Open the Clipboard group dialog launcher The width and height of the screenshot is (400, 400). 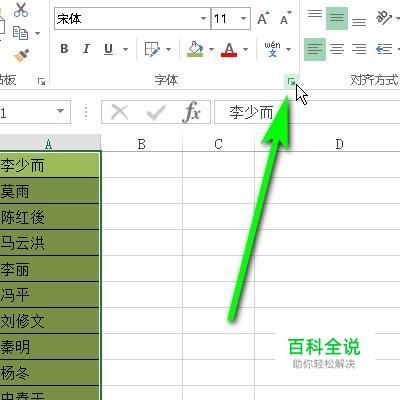(x=41, y=81)
